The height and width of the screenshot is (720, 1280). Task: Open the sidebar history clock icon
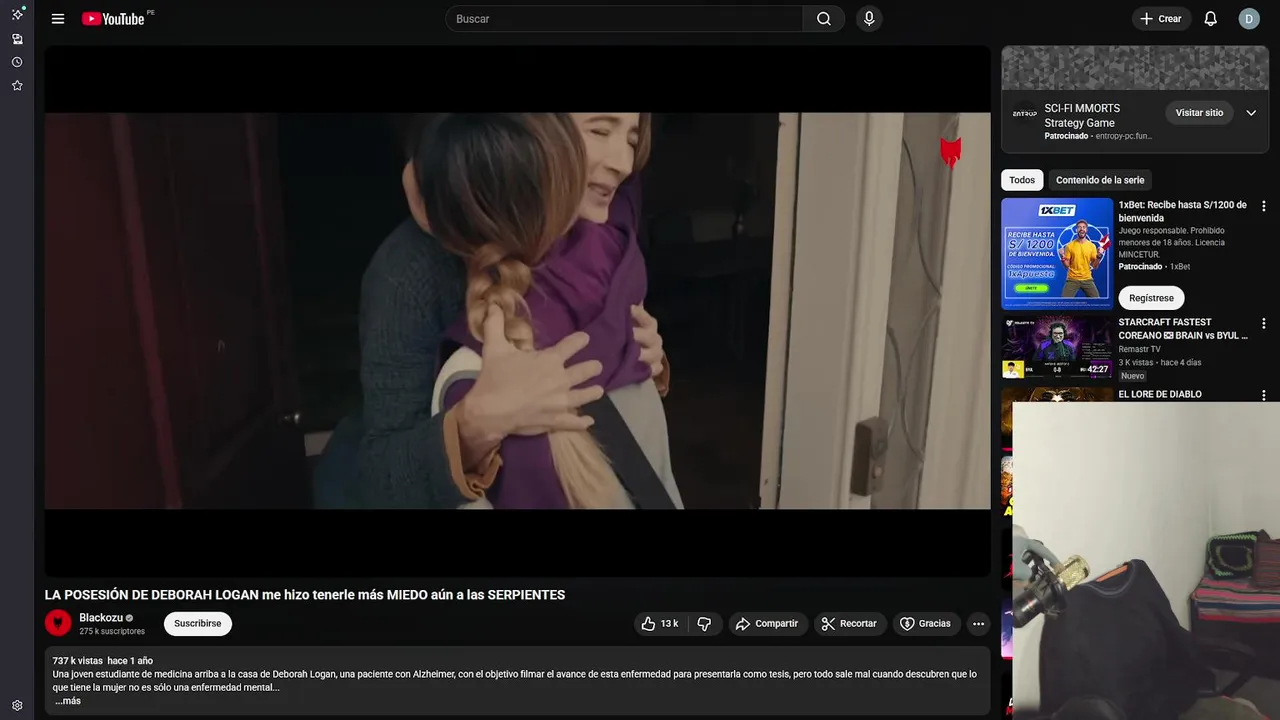(x=17, y=62)
